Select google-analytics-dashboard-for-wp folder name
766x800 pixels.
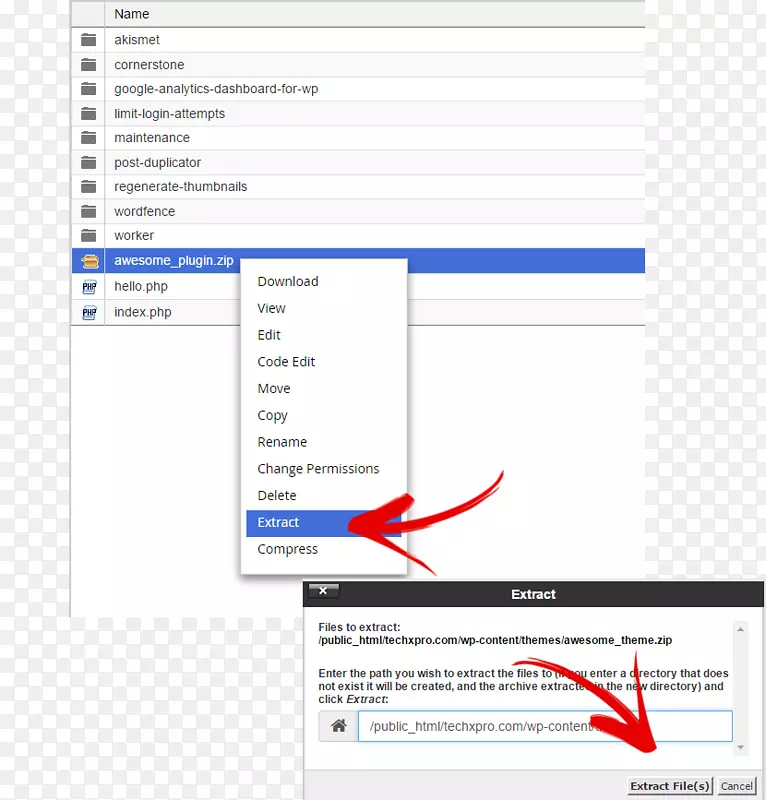pos(216,89)
